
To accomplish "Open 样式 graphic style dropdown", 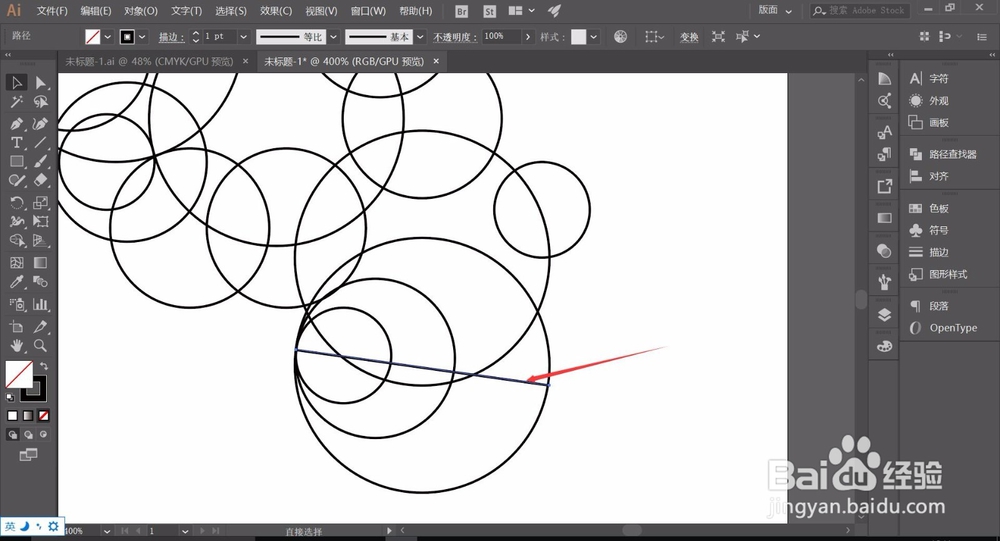I will pyautogui.click(x=594, y=37).
